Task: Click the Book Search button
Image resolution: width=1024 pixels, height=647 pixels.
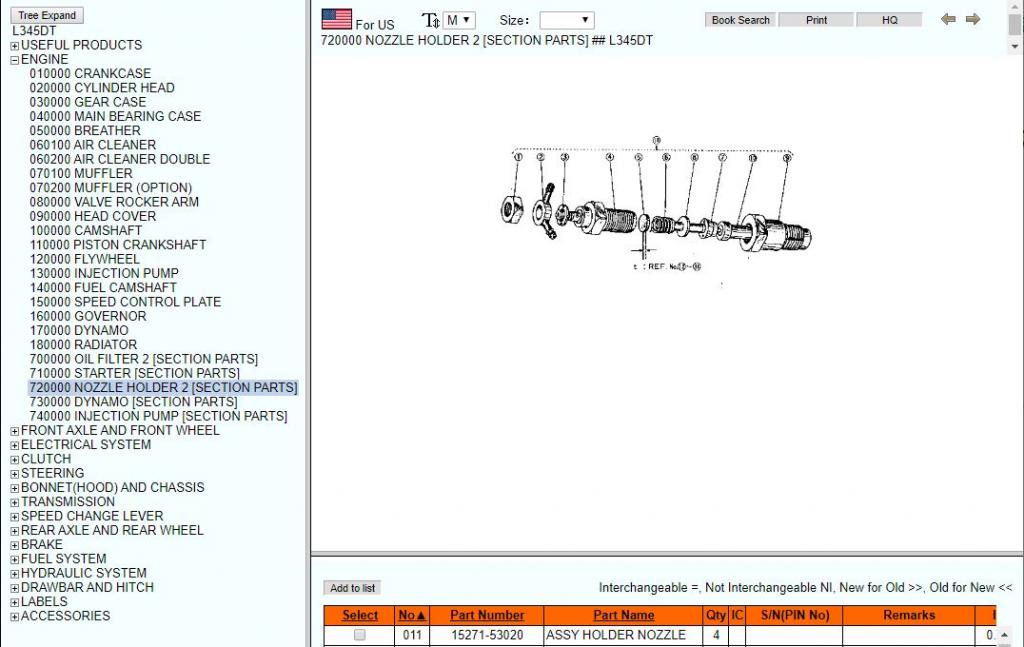Action: point(741,20)
